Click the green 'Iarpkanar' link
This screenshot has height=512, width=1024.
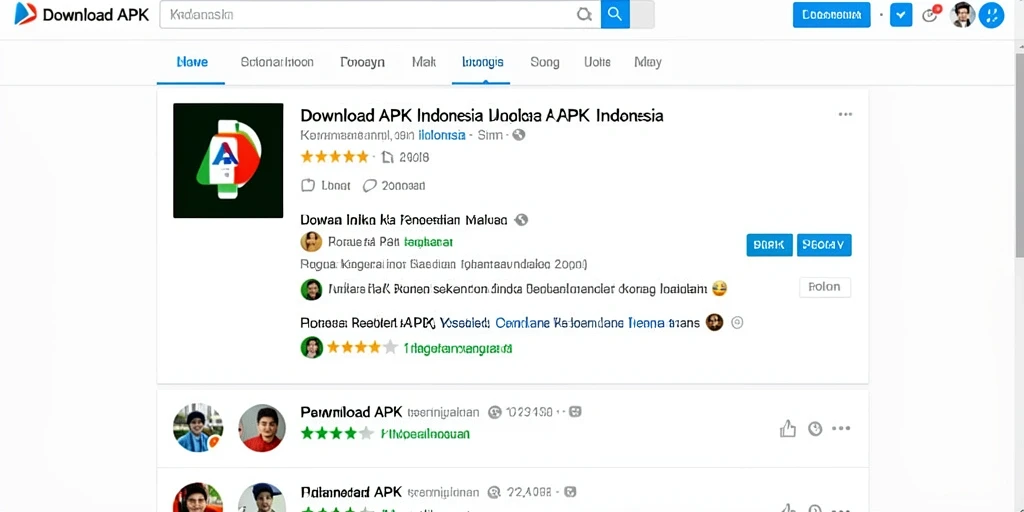tap(428, 242)
